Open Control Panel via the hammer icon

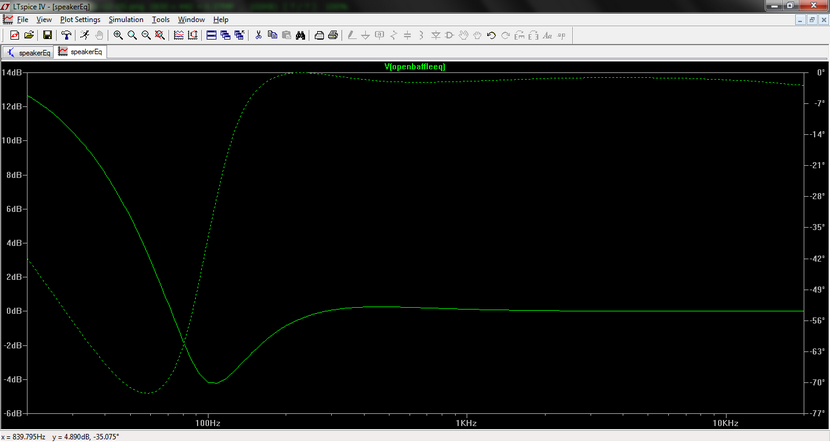pos(66,35)
